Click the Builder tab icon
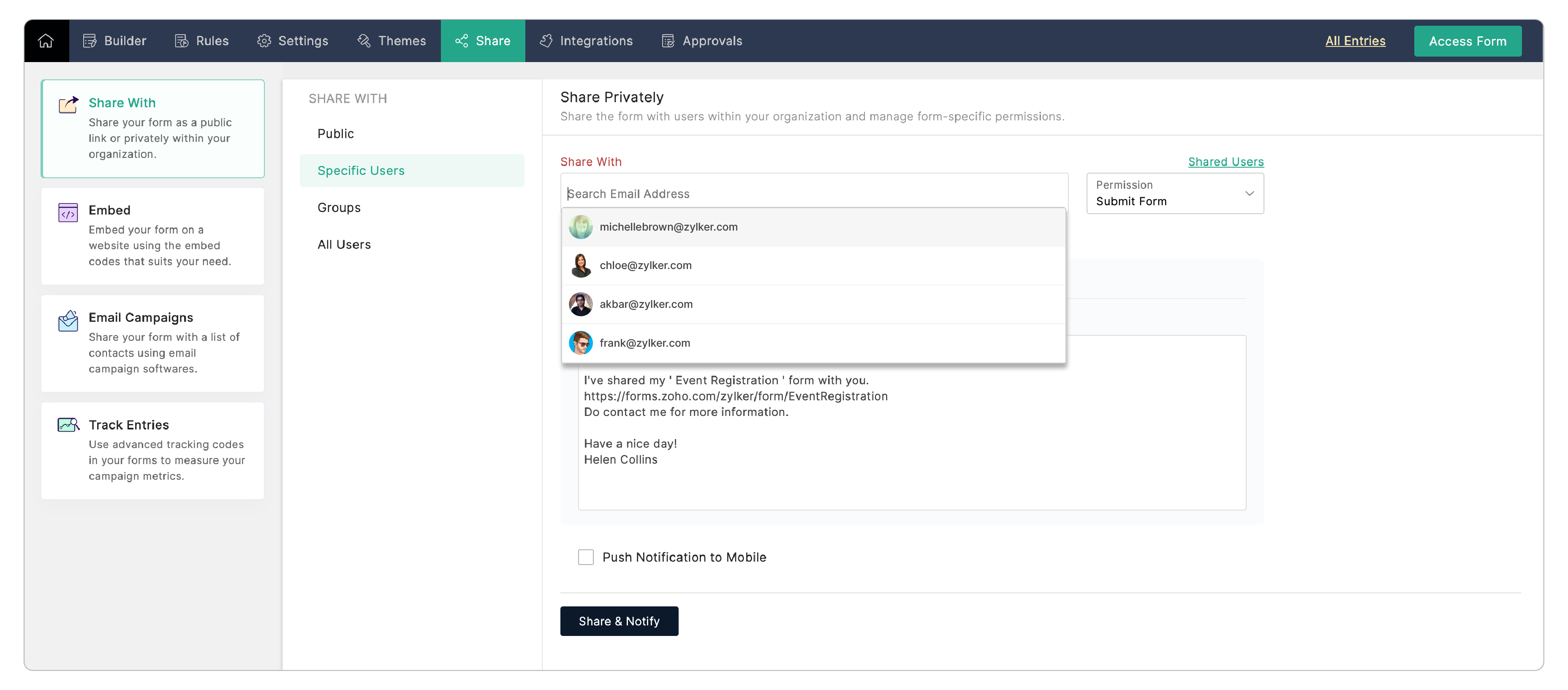 pyautogui.click(x=90, y=41)
